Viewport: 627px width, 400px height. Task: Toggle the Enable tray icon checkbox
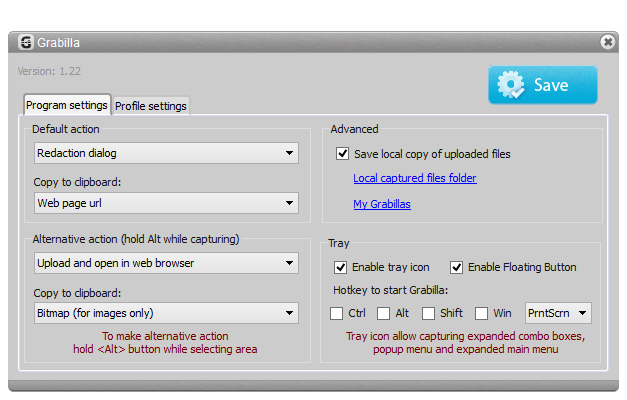click(x=340, y=267)
